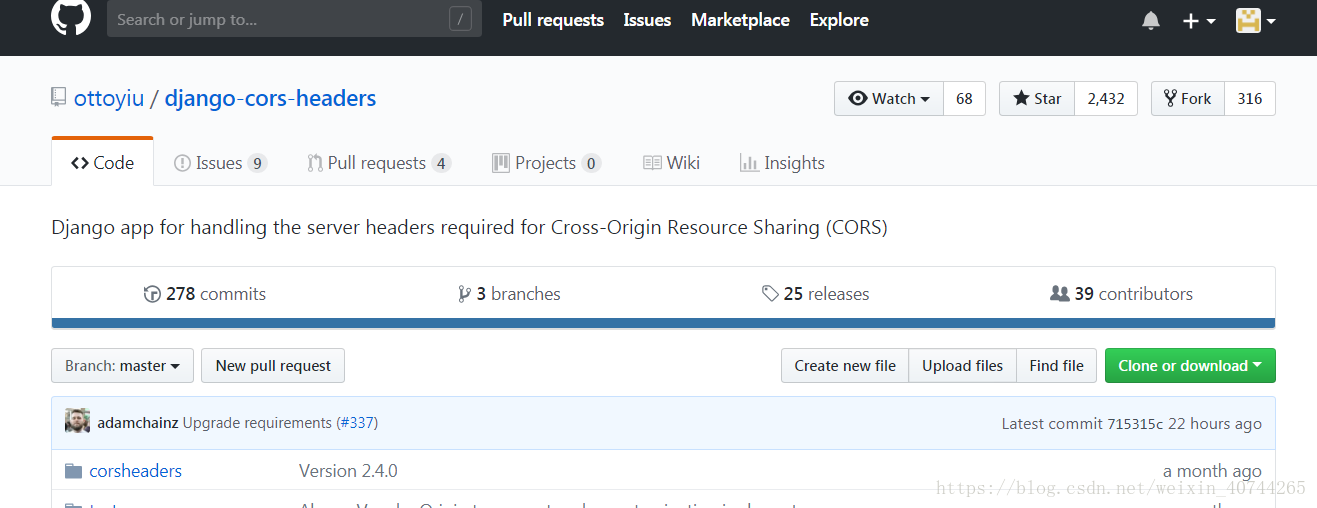Focus the Search or jump to field
The height and width of the screenshot is (508, 1317).
coord(294,19)
